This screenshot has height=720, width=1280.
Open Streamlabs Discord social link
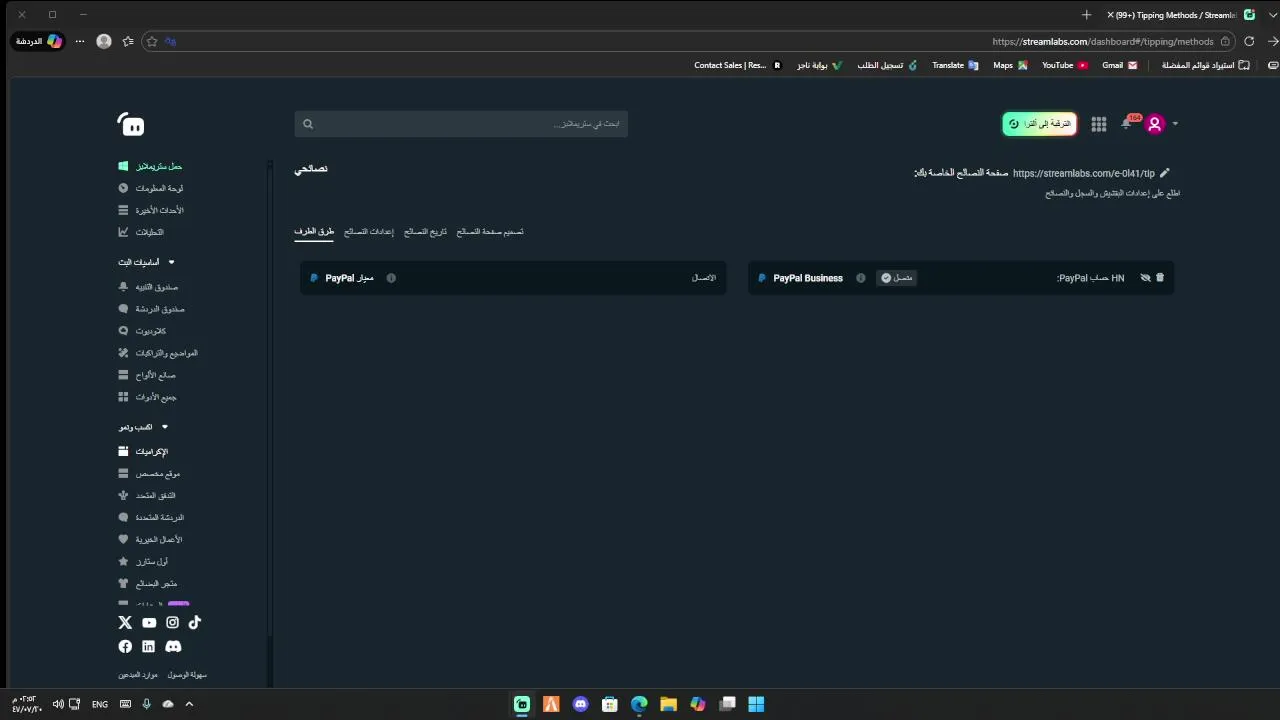coord(173,647)
